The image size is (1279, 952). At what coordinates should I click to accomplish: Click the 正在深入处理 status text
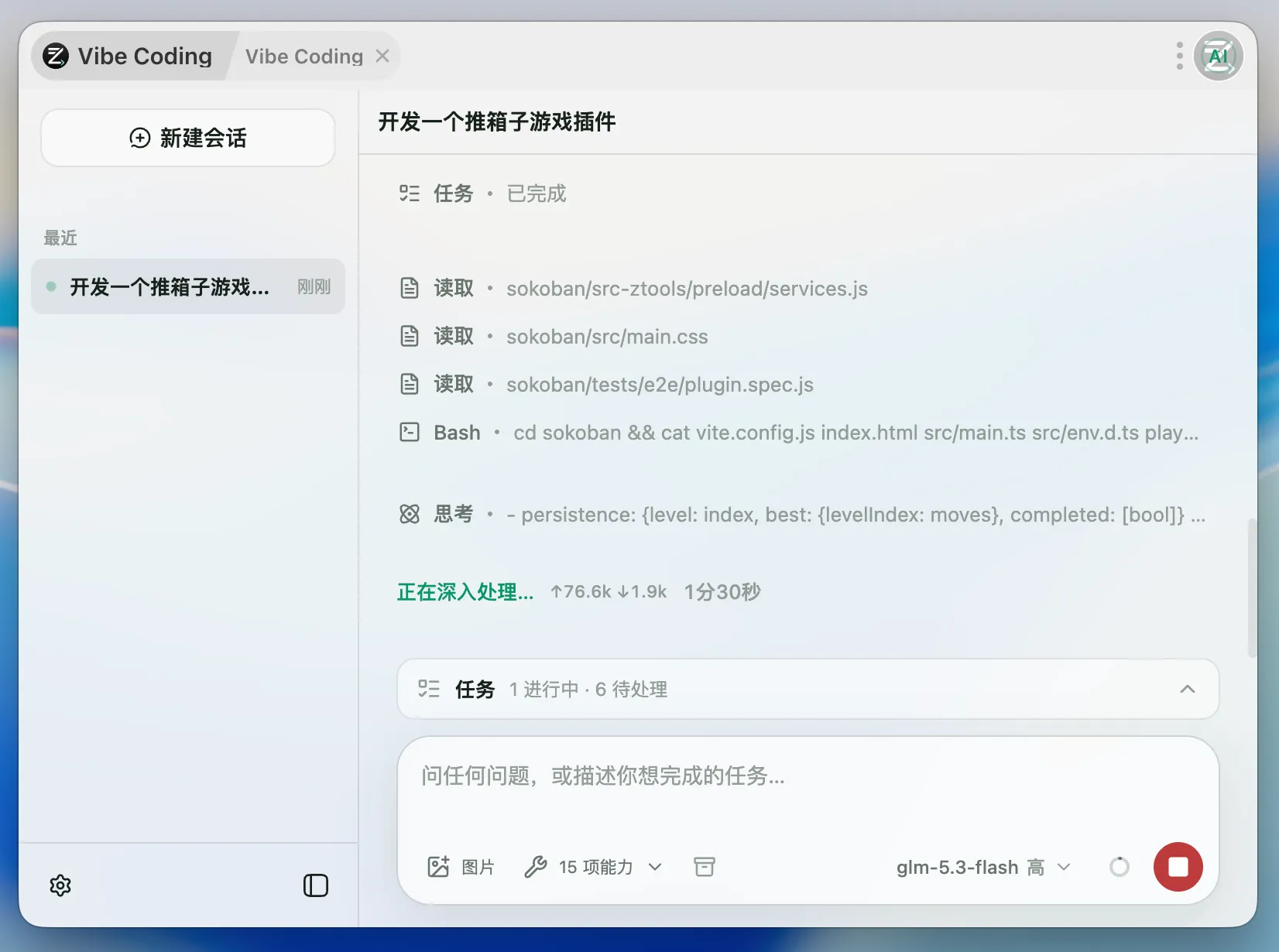coord(465,592)
